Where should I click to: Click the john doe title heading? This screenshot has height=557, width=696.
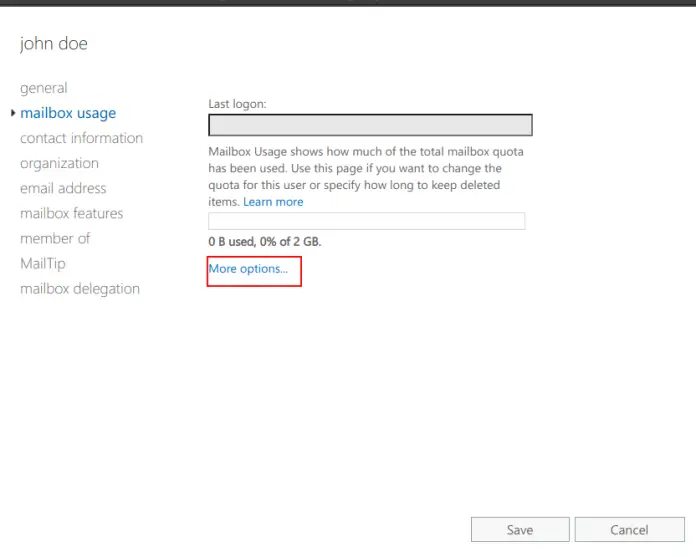pos(54,44)
